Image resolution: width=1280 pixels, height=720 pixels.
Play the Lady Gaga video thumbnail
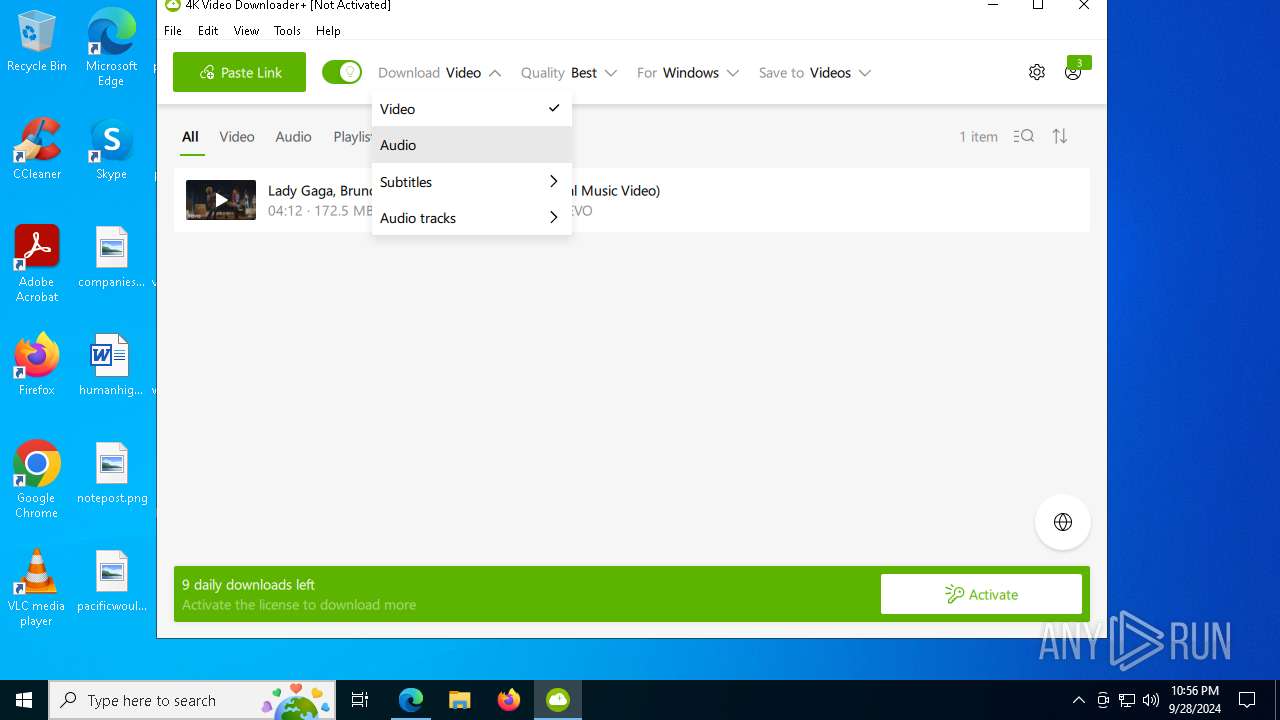pyautogui.click(x=221, y=200)
